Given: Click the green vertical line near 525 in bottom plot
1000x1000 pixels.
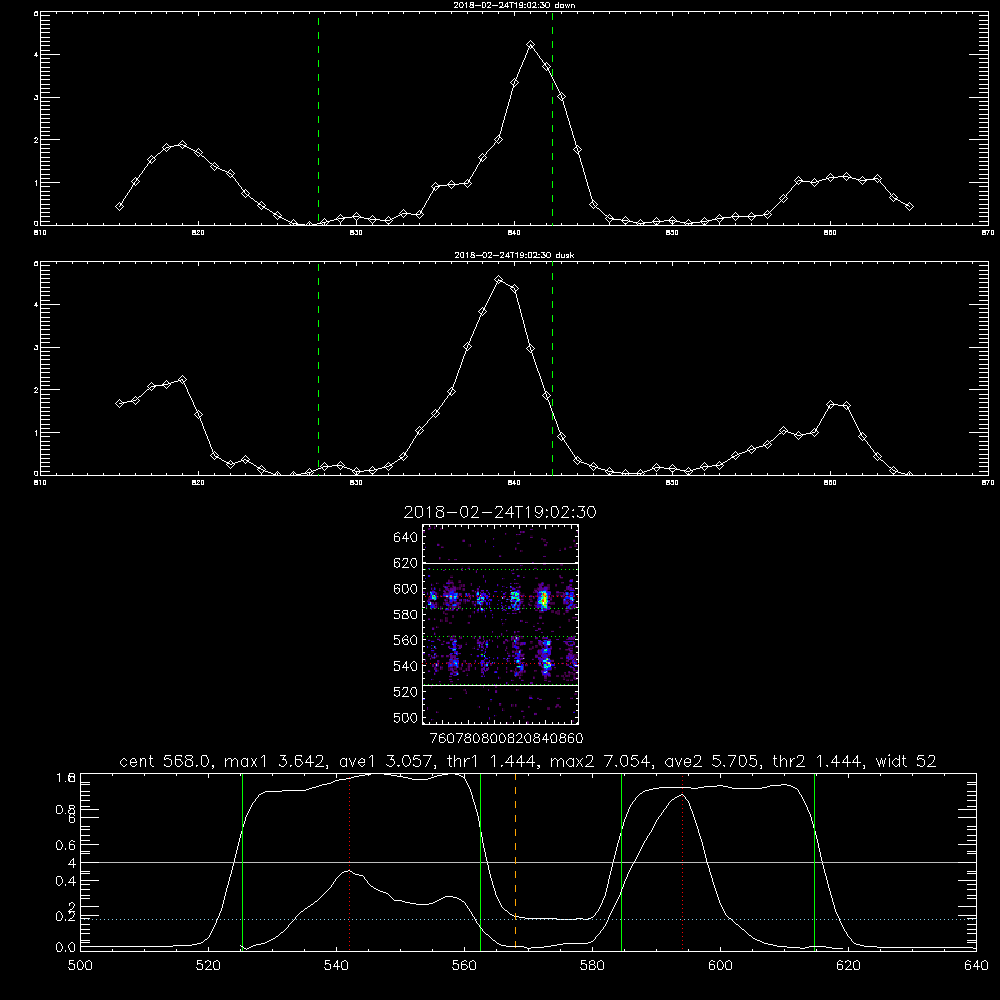Looking at the screenshot, I should click(242, 860).
